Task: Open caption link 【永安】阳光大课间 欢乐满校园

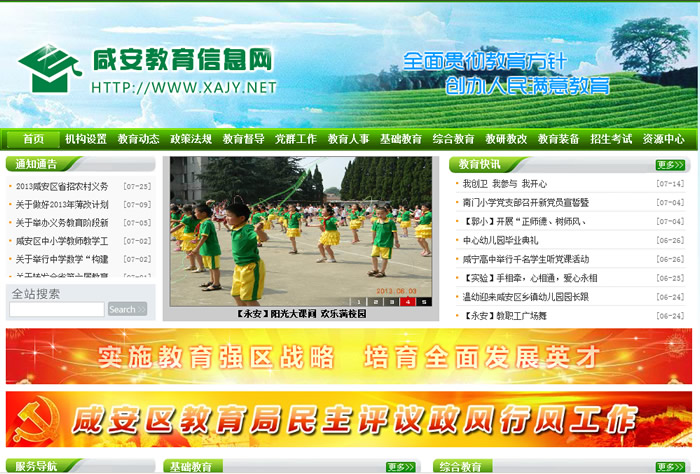Action: 301,314
